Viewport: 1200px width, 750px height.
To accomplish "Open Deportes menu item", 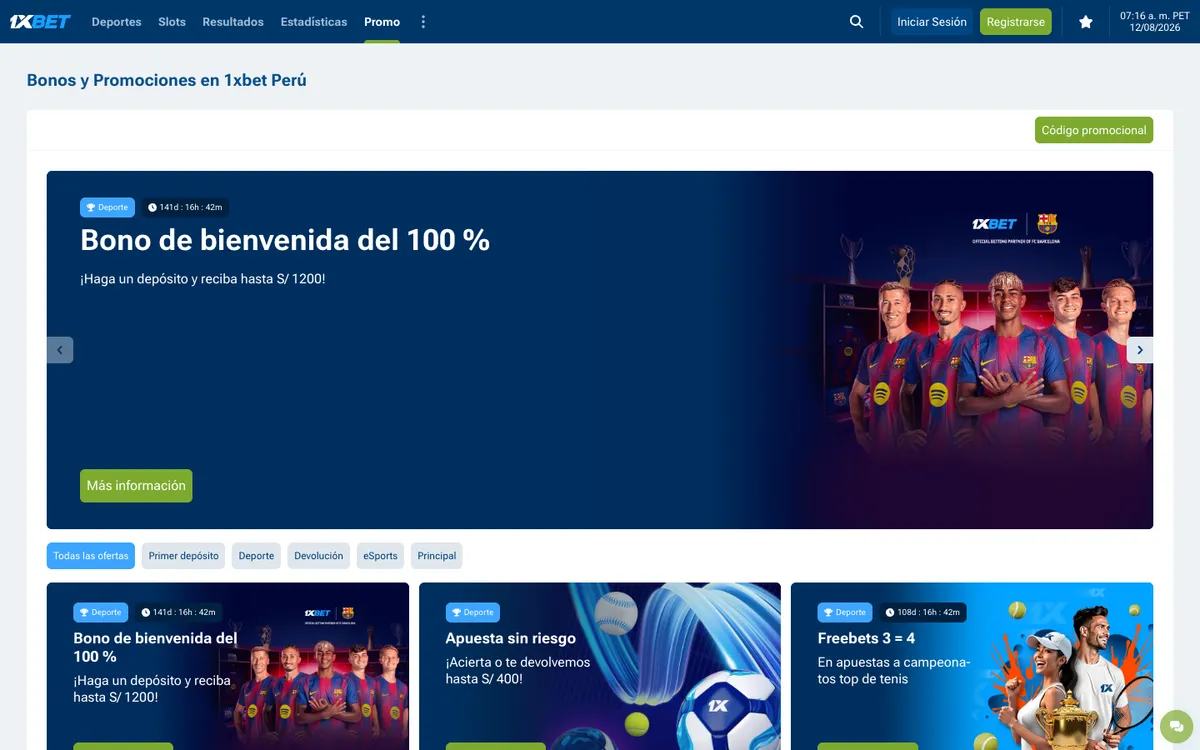I will tap(117, 21).
